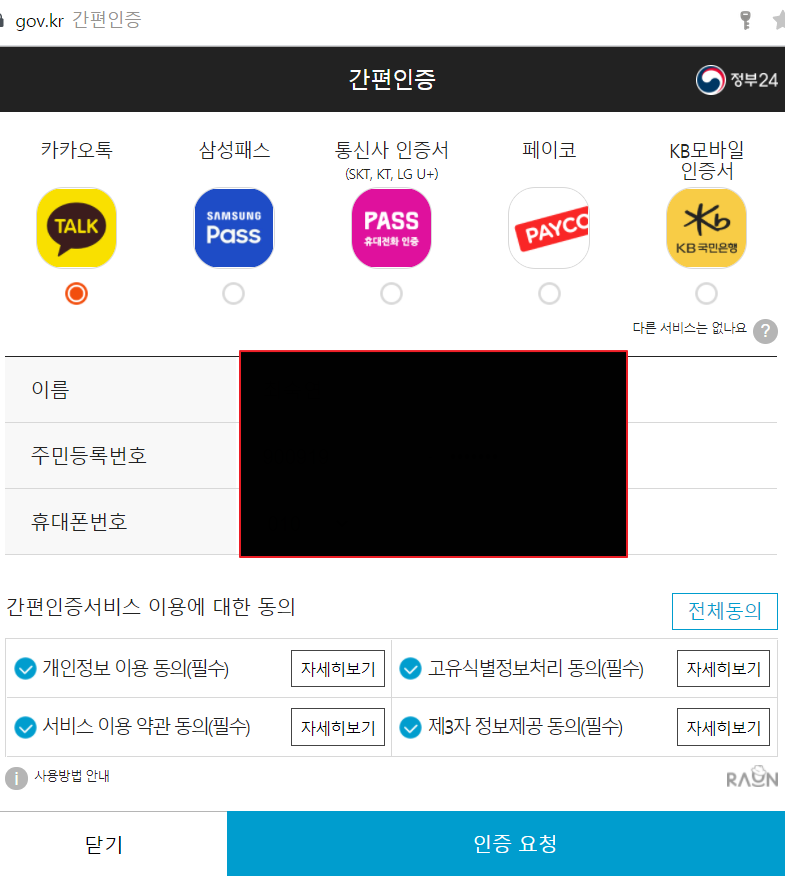Click the key icon in address bar
This screenshot has width=785, height=876.
click(x=745, y=20)
